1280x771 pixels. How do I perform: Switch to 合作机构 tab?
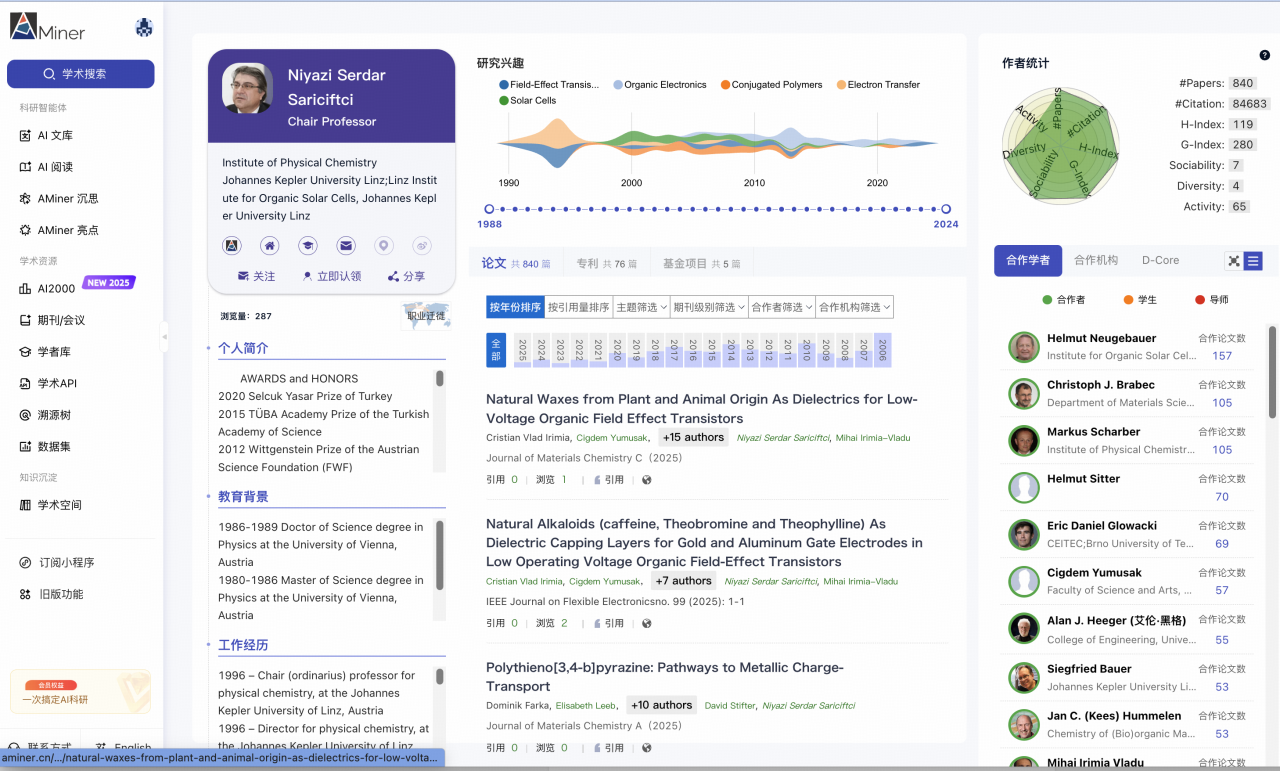pyautogui.click(x=1096, y=260)
